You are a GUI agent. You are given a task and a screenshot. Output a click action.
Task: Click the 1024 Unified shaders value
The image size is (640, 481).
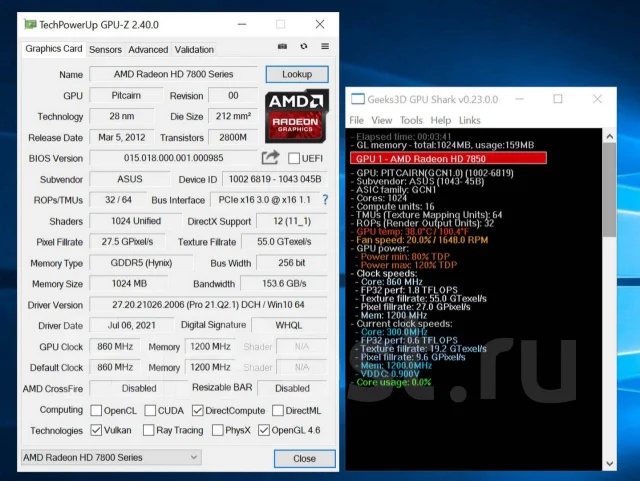(x=136, y=221)
